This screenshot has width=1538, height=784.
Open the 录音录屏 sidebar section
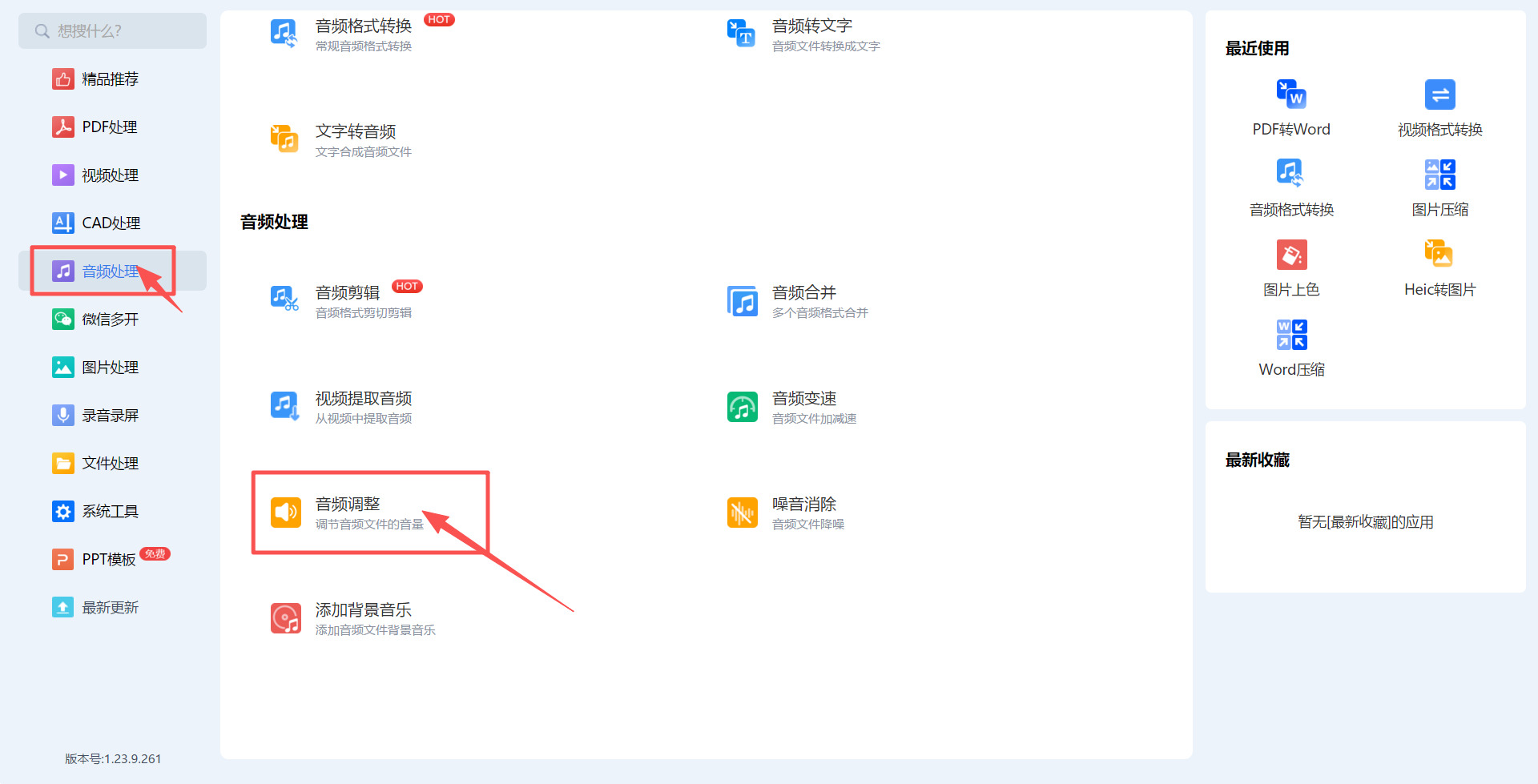point(109,415)
